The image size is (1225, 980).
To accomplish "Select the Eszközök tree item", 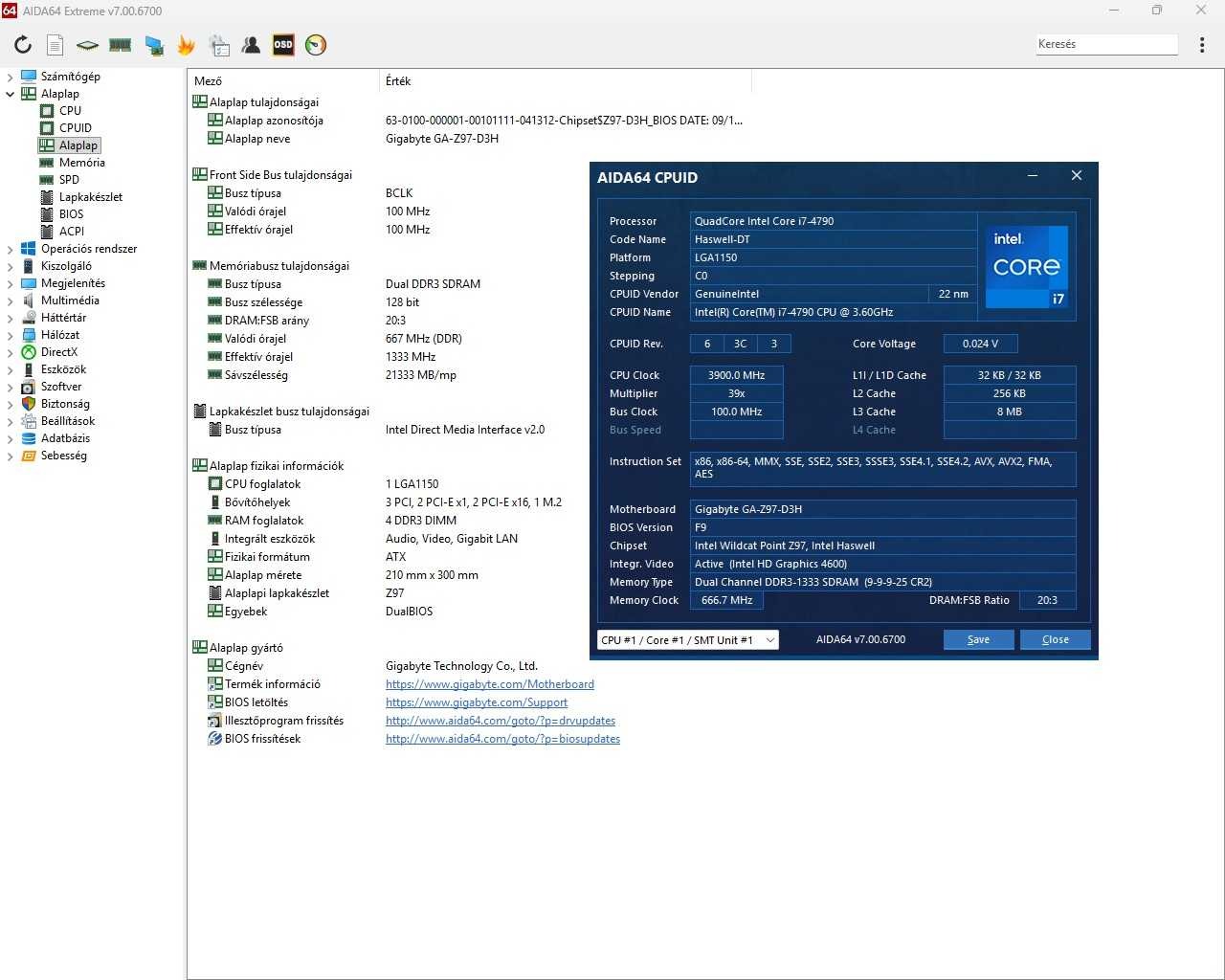I will 63,369.
